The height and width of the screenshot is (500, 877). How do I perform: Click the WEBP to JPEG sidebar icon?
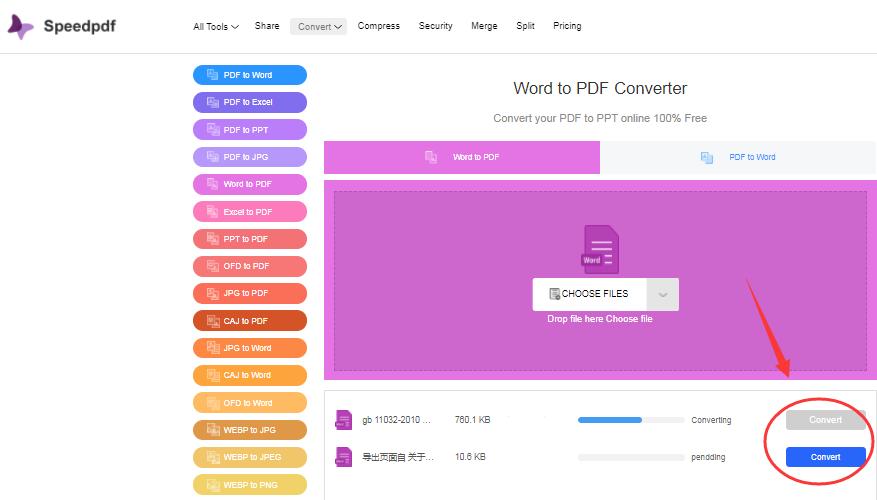coord(213,457)
